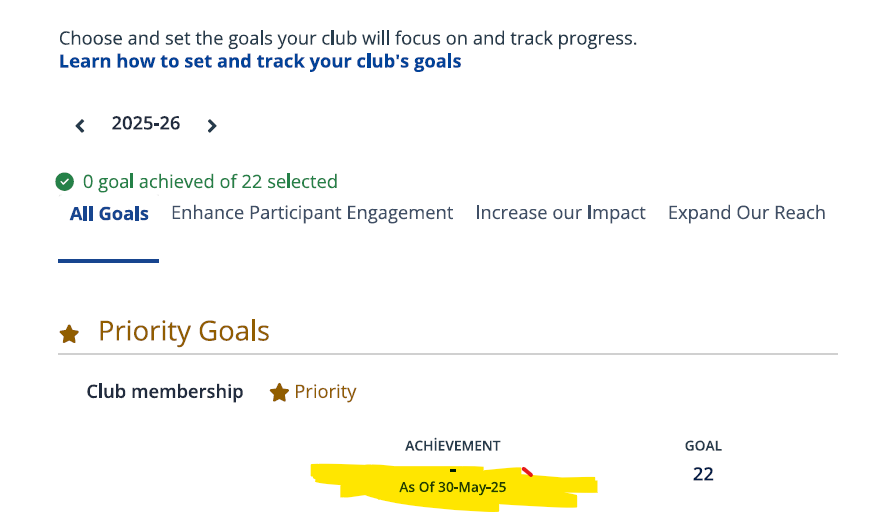Click the GOAL column header

(x=703, y=446)
